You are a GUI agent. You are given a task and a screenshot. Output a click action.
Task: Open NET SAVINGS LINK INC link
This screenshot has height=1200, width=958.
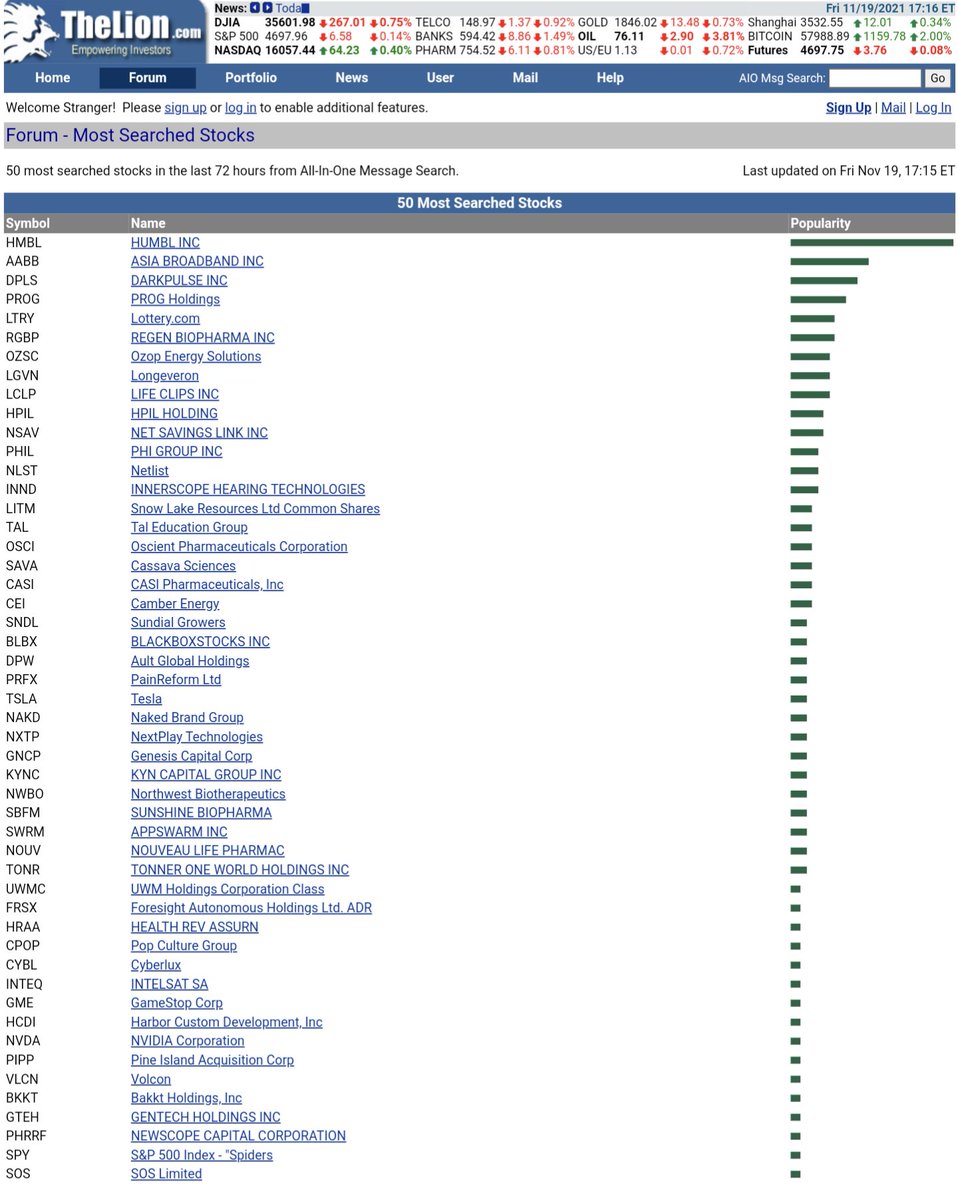199,433
